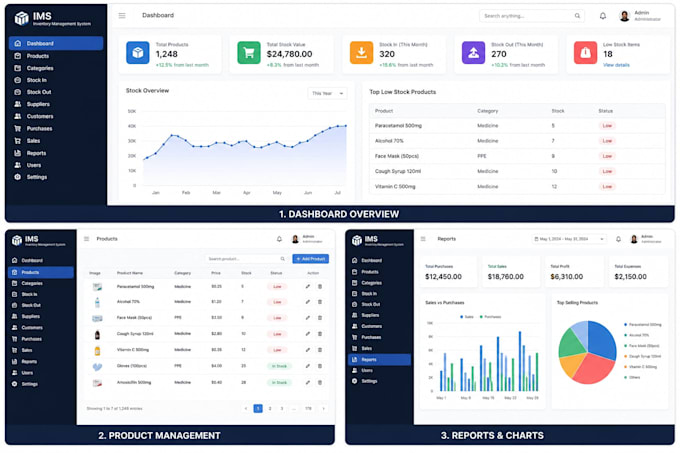Click the previous page arrow in Products pagination
Screen dimensions: 680x453
246,408
